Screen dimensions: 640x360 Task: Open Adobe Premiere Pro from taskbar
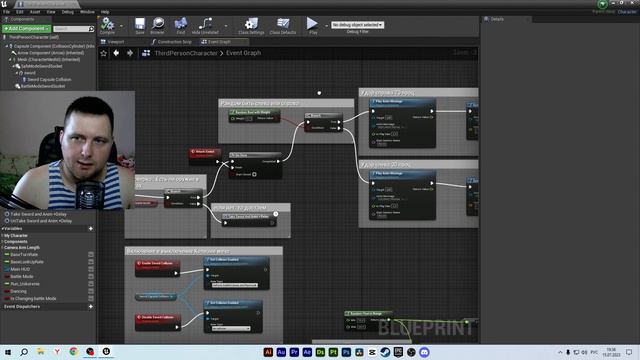click(x=294, y=352)
